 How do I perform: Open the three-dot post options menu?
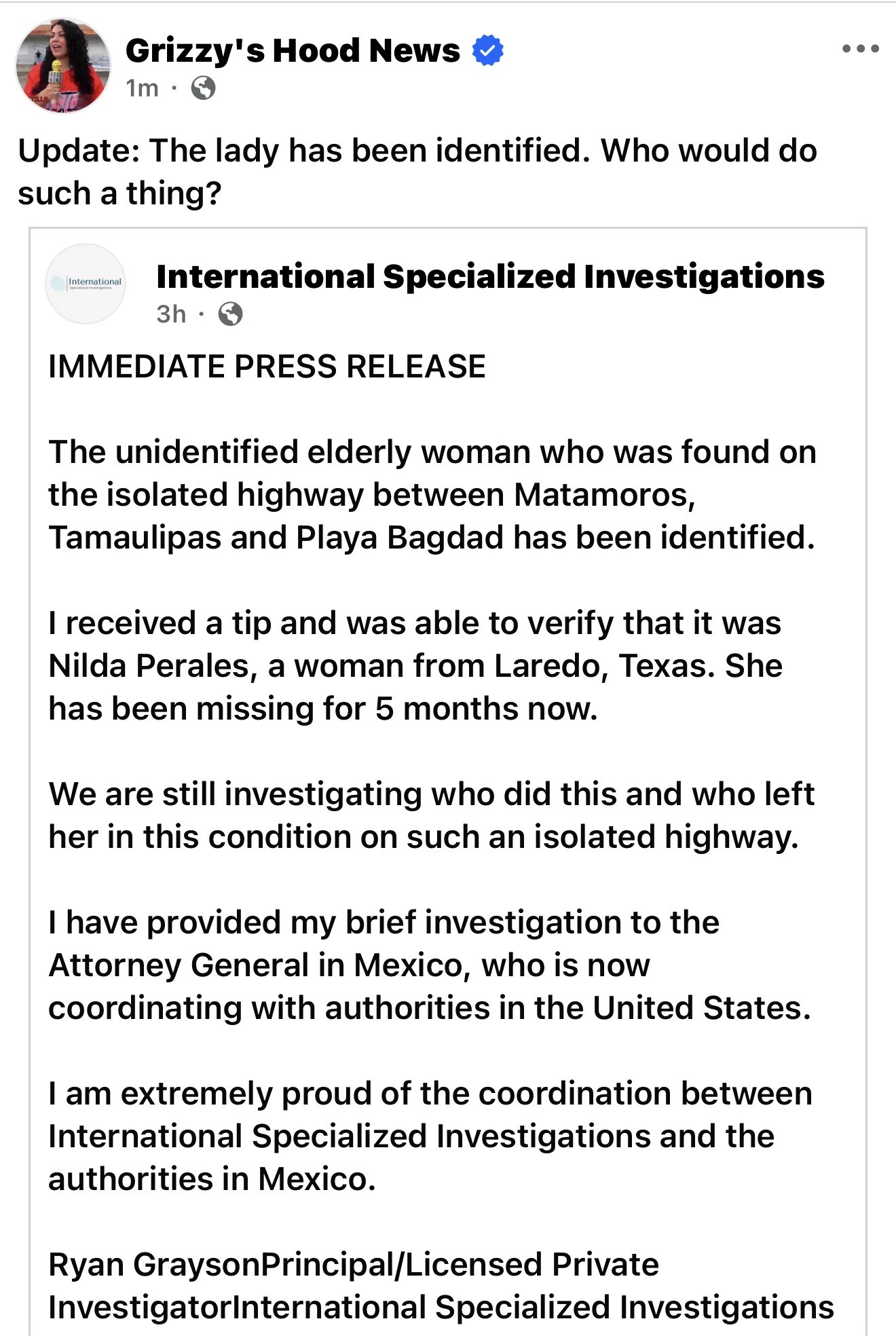[x=860, y=49]
